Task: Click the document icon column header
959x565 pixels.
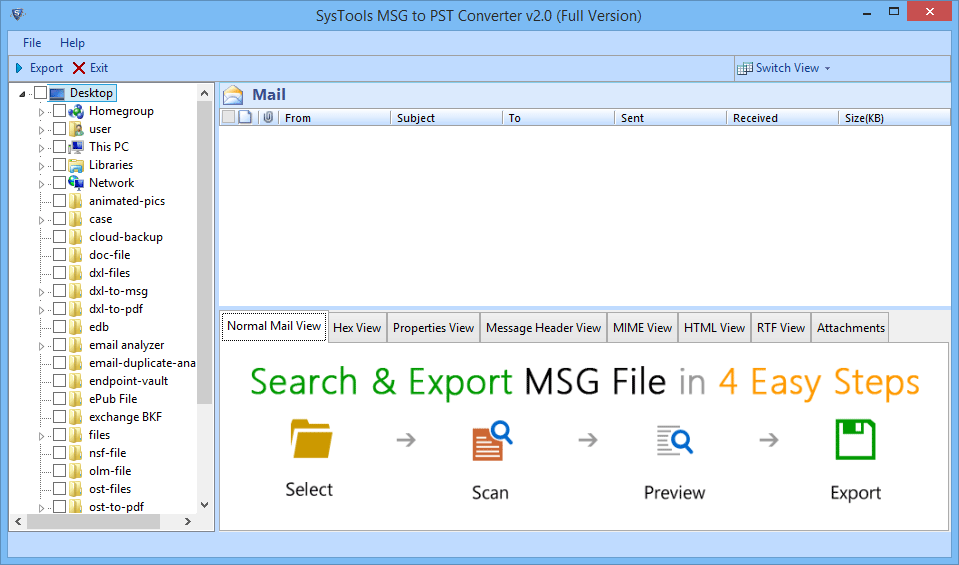Action: coord(245,117)
